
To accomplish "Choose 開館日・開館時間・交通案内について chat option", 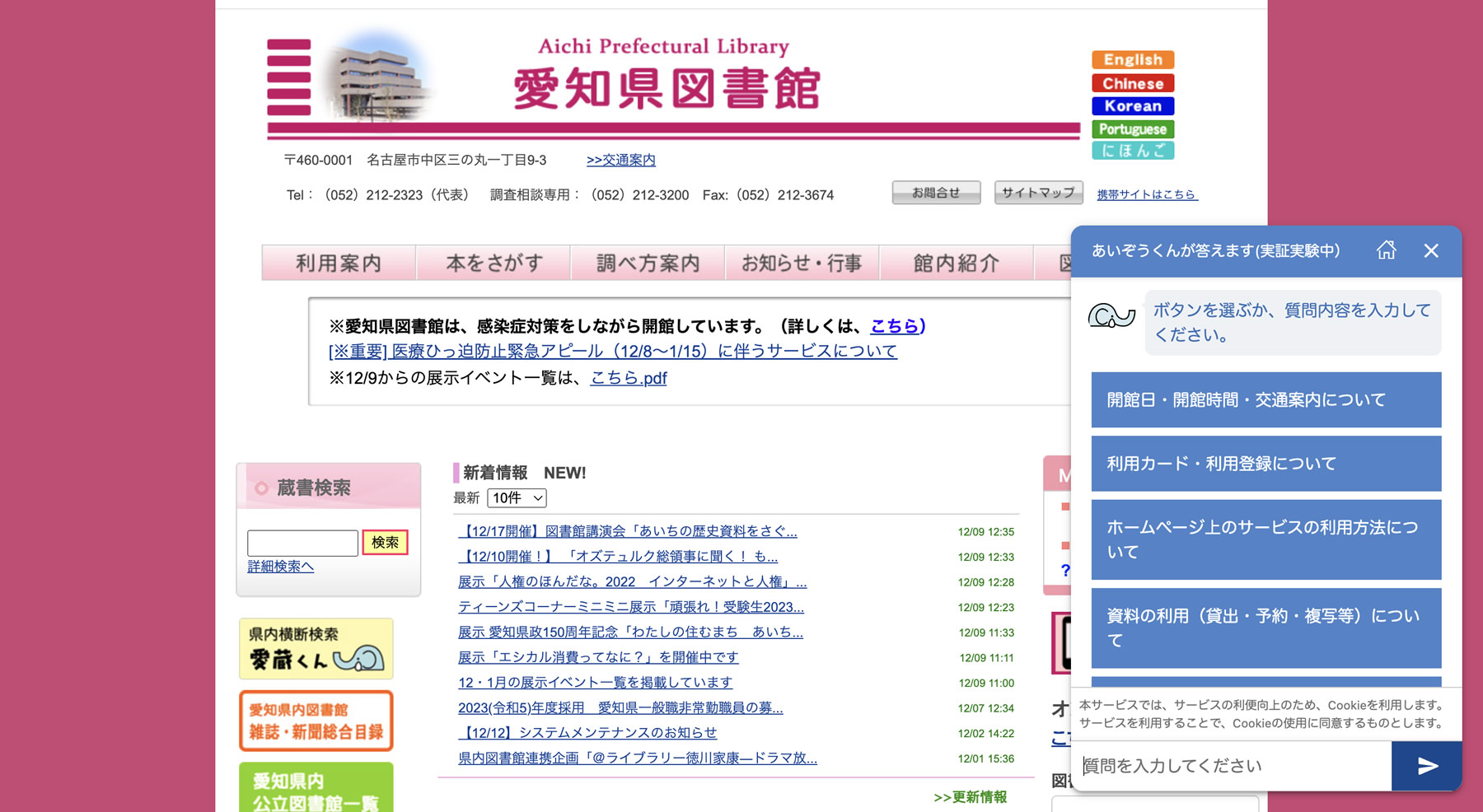I will tap(1266, 399).
